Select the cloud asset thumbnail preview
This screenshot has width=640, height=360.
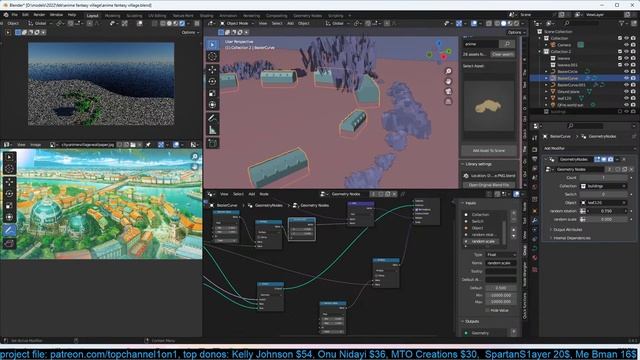(489, 107)
